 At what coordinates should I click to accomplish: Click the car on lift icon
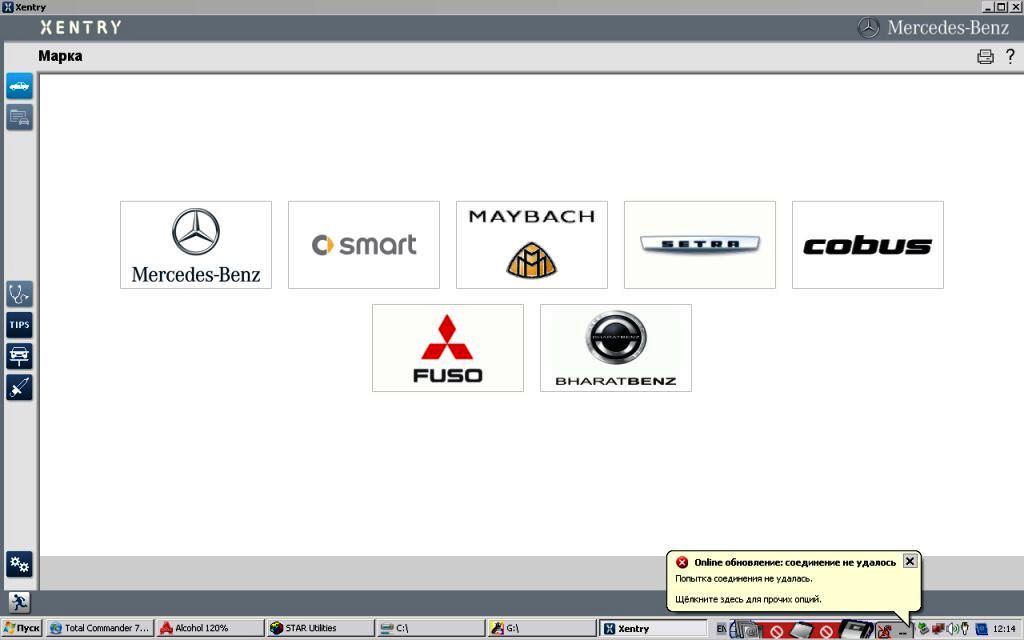tap(20, 356)
